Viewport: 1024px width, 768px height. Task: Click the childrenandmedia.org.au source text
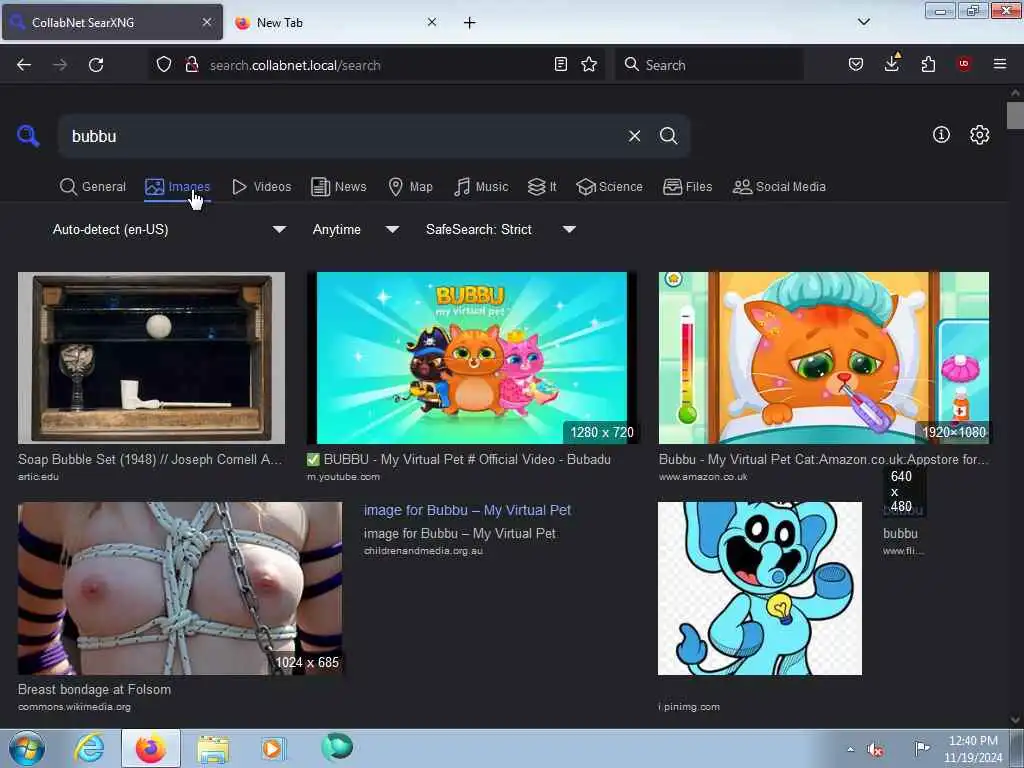423,551
